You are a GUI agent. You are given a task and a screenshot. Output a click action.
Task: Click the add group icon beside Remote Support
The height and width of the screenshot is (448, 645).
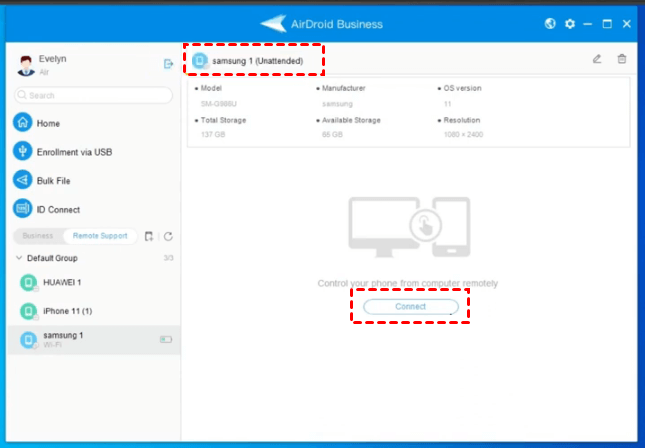(x=149, y=236)
